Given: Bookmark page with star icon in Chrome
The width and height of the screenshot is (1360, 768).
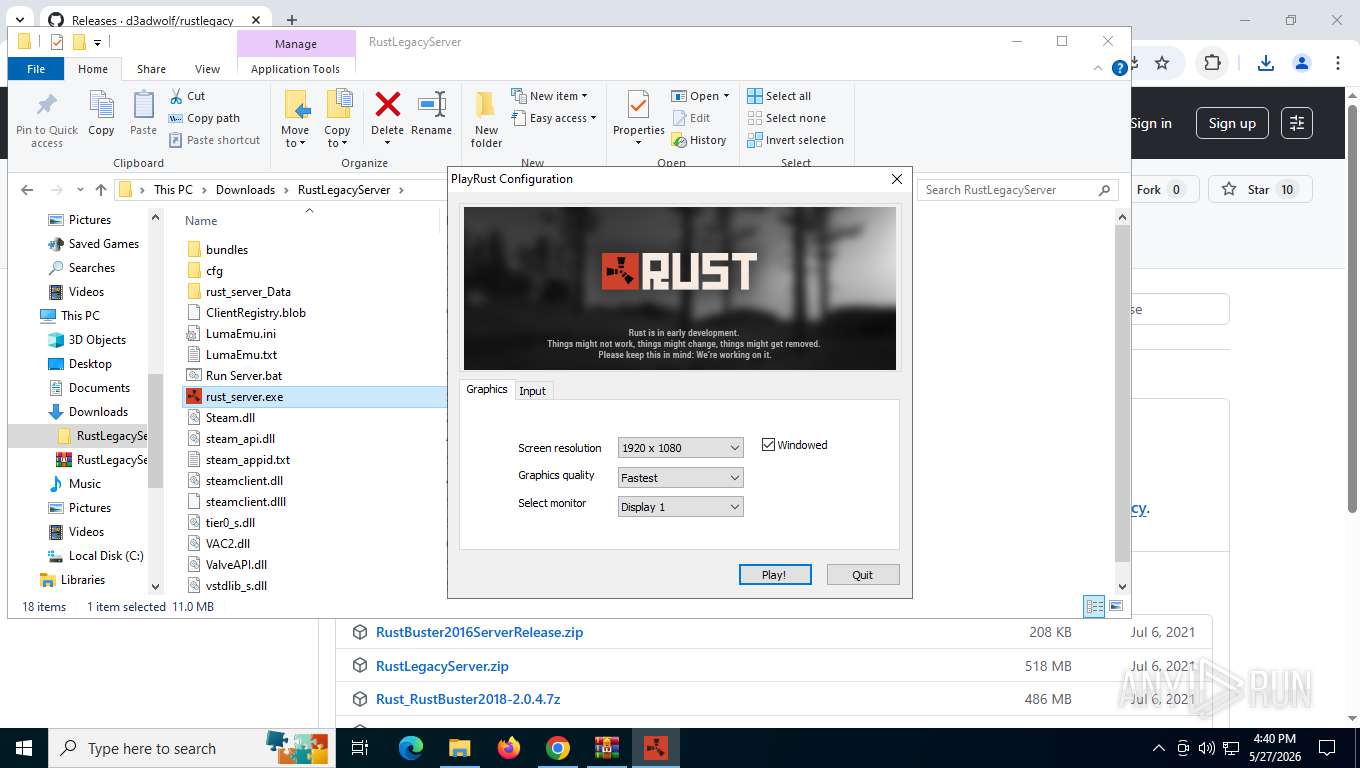Looking at the screenshot, I should pyautogui.click(x=1162, y=63).
